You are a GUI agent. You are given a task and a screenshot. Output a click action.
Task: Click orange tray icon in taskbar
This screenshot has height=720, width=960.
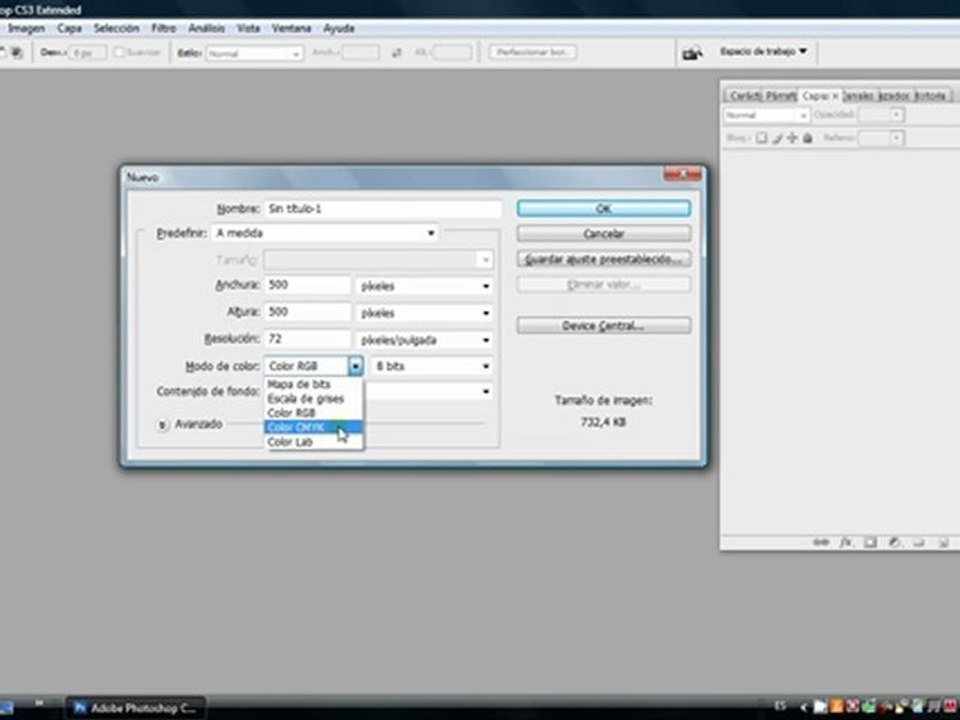coord(836,707)
